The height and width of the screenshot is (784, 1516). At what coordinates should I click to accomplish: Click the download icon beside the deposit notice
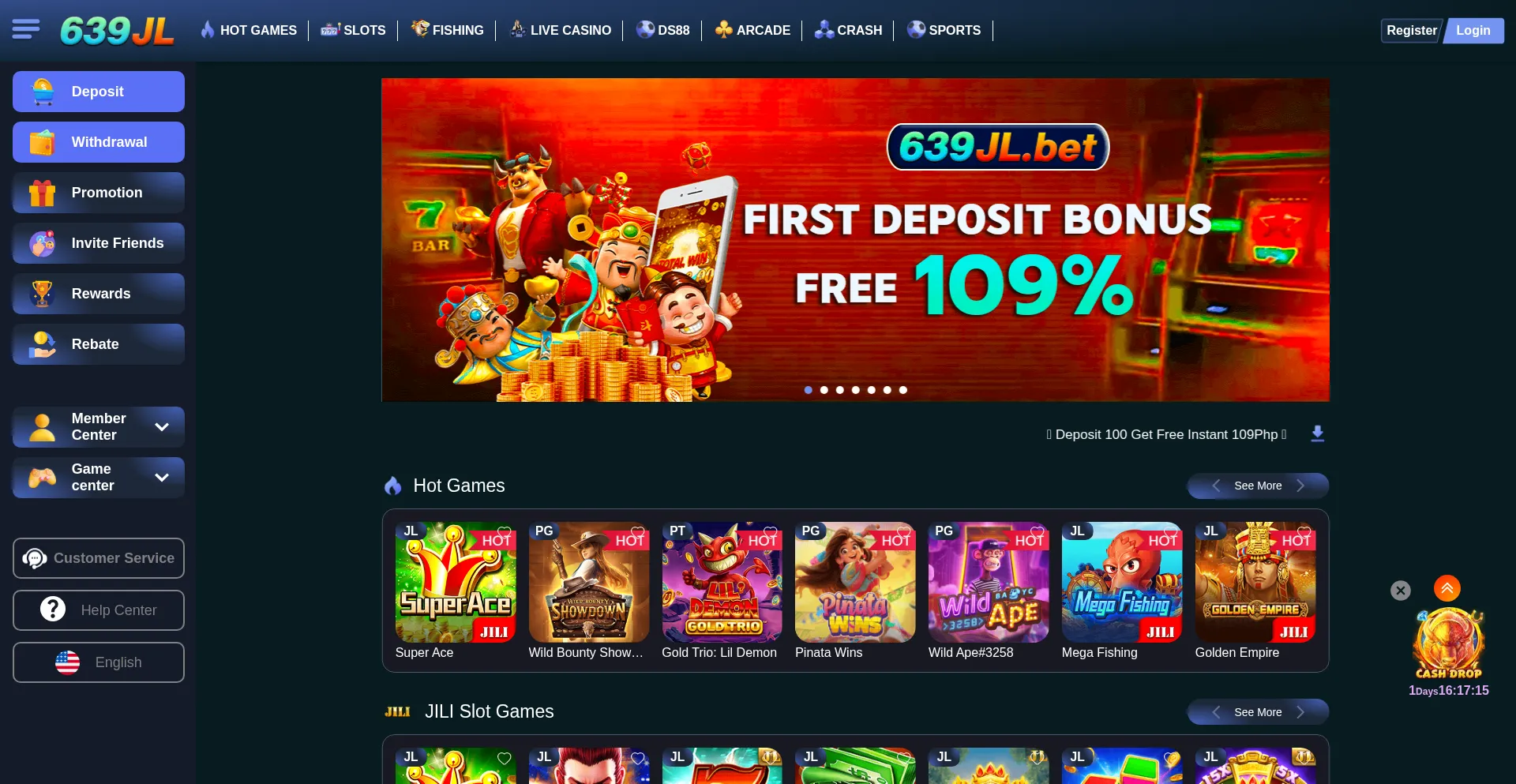(1317, 434)
